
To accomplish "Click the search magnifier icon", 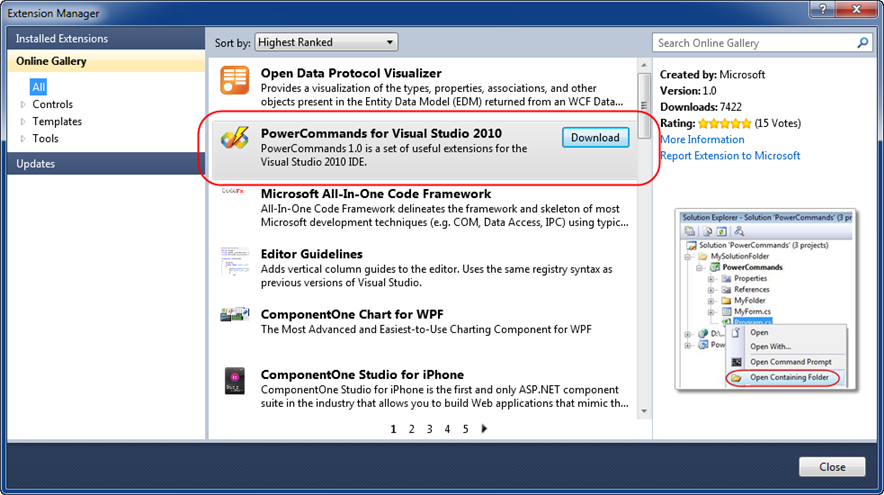I will [863, 43].
